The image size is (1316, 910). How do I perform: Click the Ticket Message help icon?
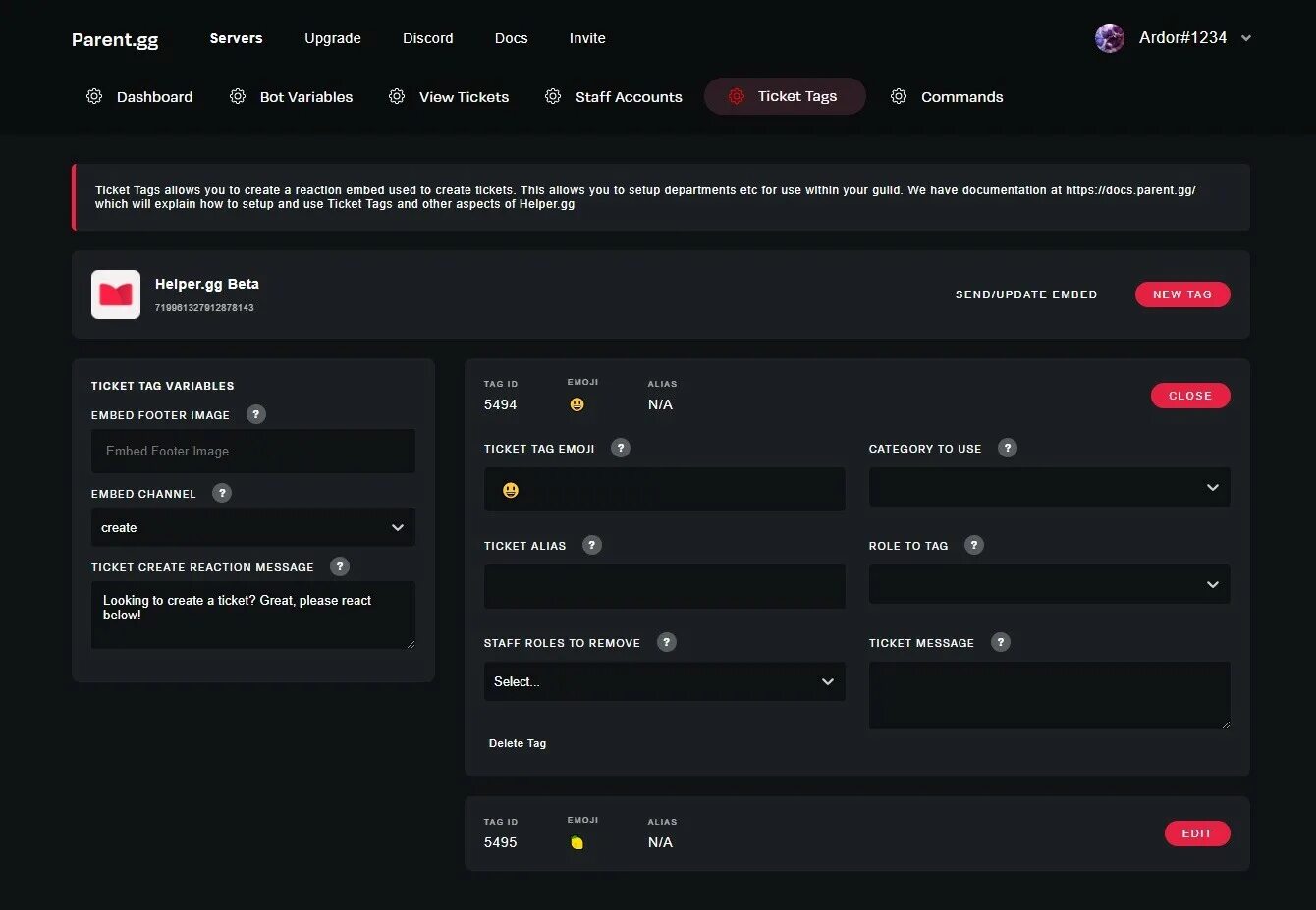click(x=1001, y=642)
